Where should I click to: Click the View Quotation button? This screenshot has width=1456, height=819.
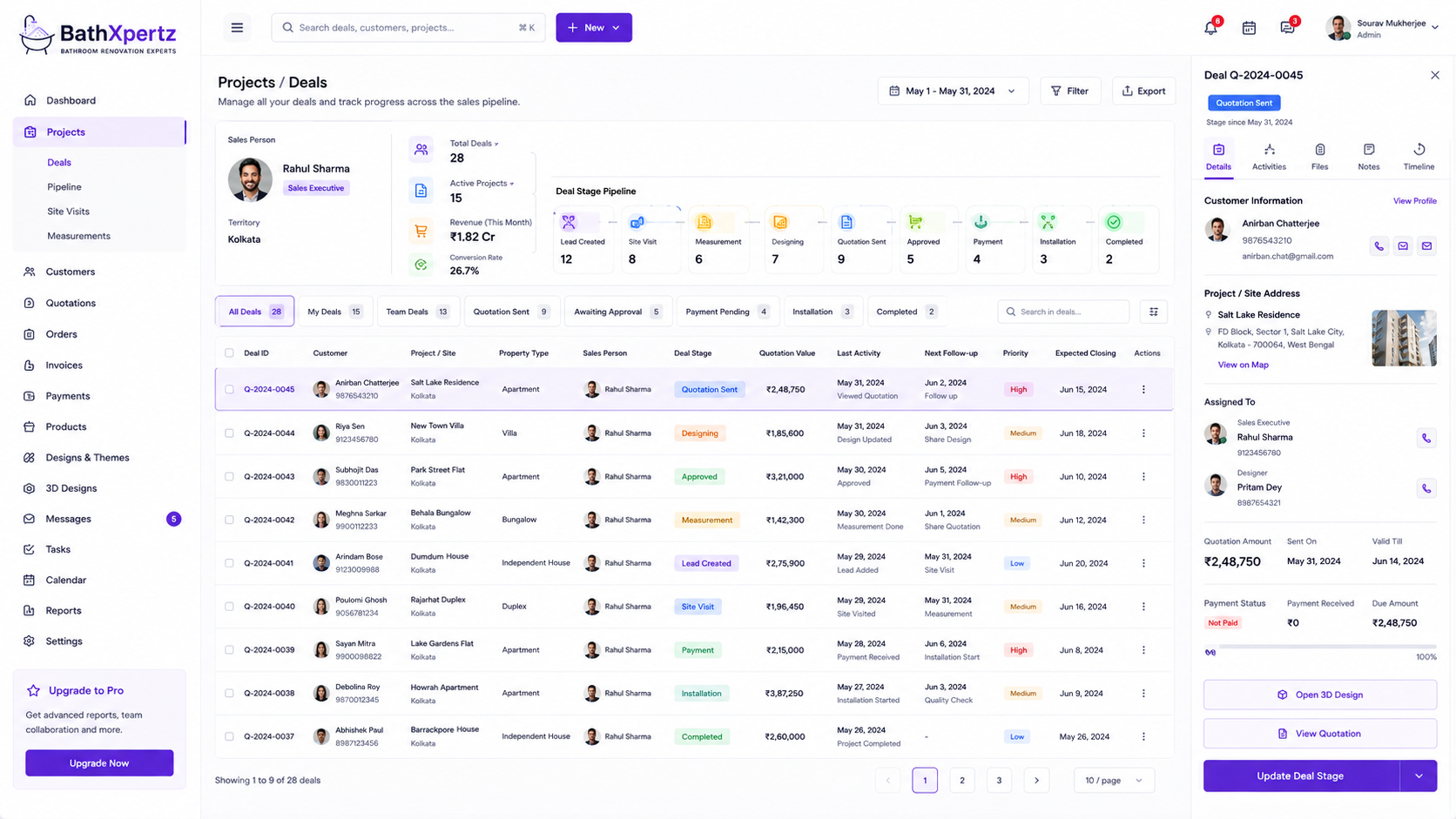(1319, 734)
